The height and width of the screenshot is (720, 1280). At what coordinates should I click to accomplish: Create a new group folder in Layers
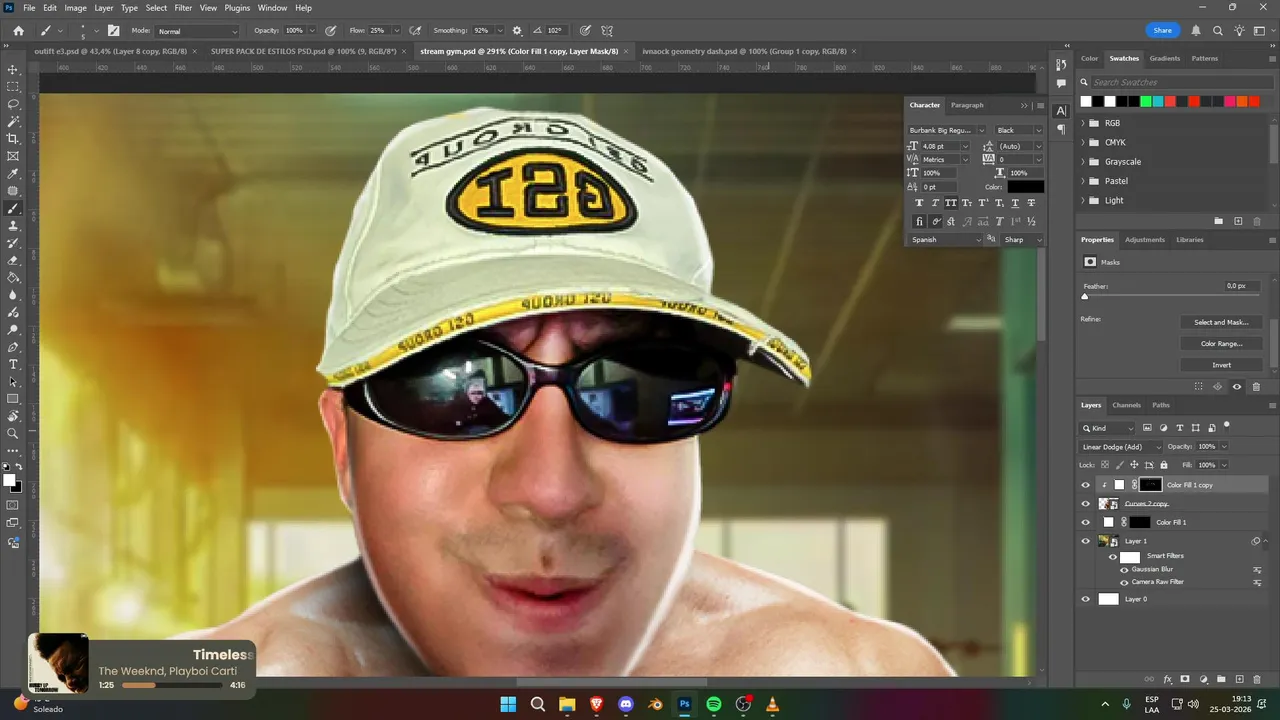[x=1221, y=680]
